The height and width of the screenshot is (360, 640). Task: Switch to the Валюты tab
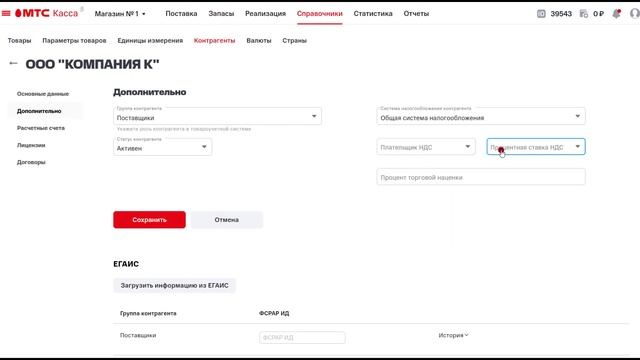259,40
